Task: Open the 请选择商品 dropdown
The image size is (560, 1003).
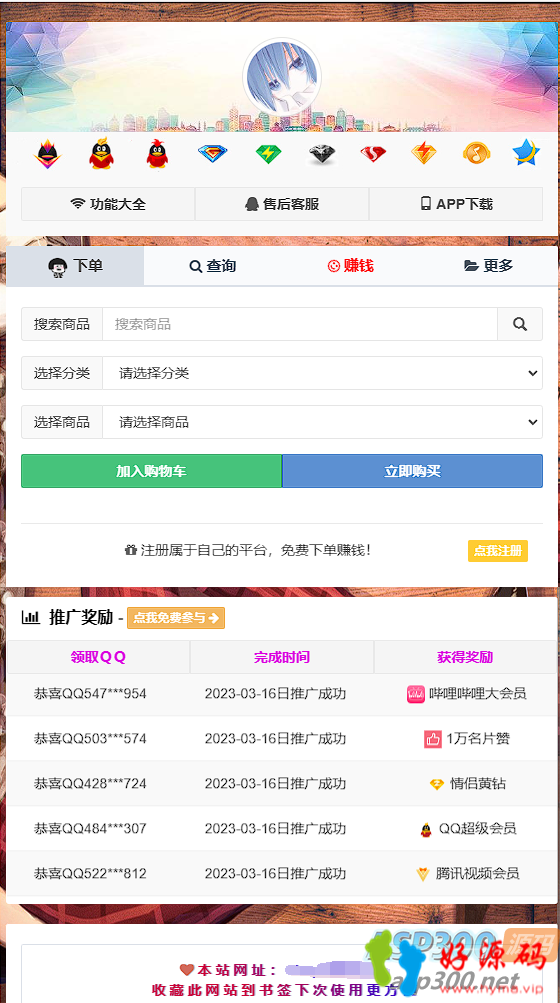Action: [x=323, y=422]
